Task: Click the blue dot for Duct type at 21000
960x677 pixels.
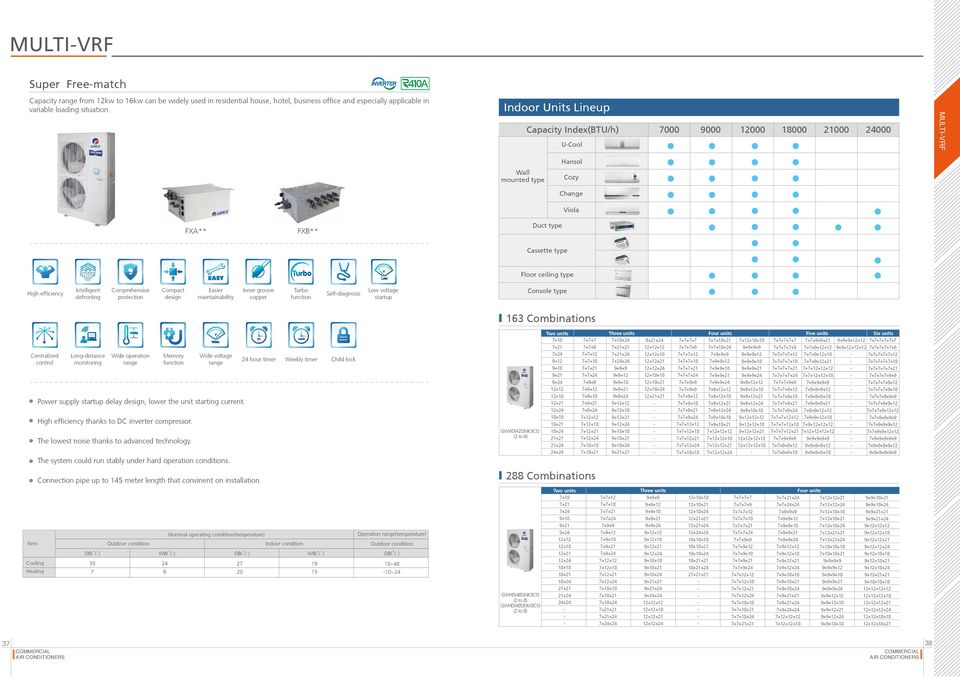Action: point(838,227)
